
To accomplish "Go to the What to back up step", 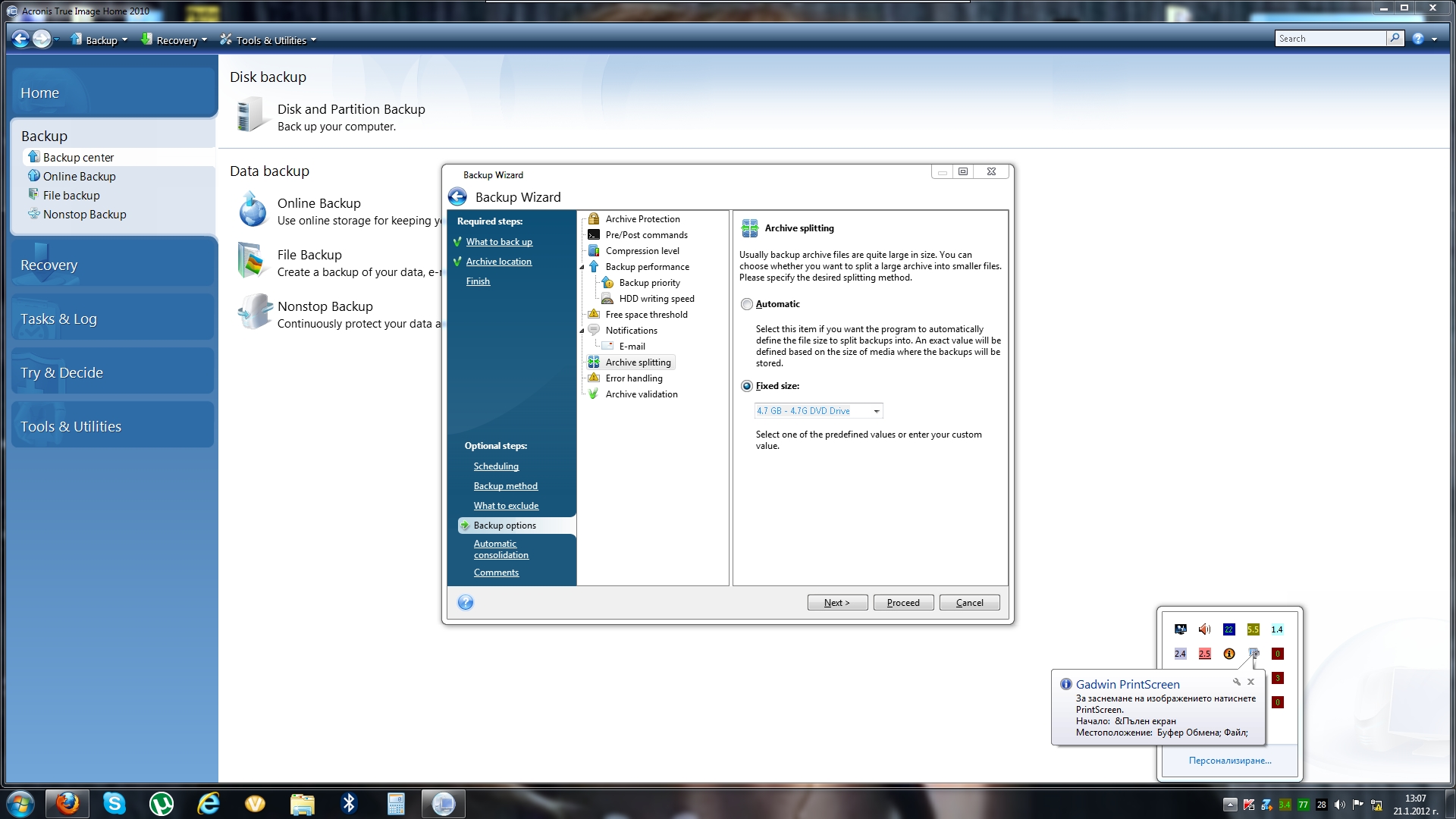I will 499,242.
